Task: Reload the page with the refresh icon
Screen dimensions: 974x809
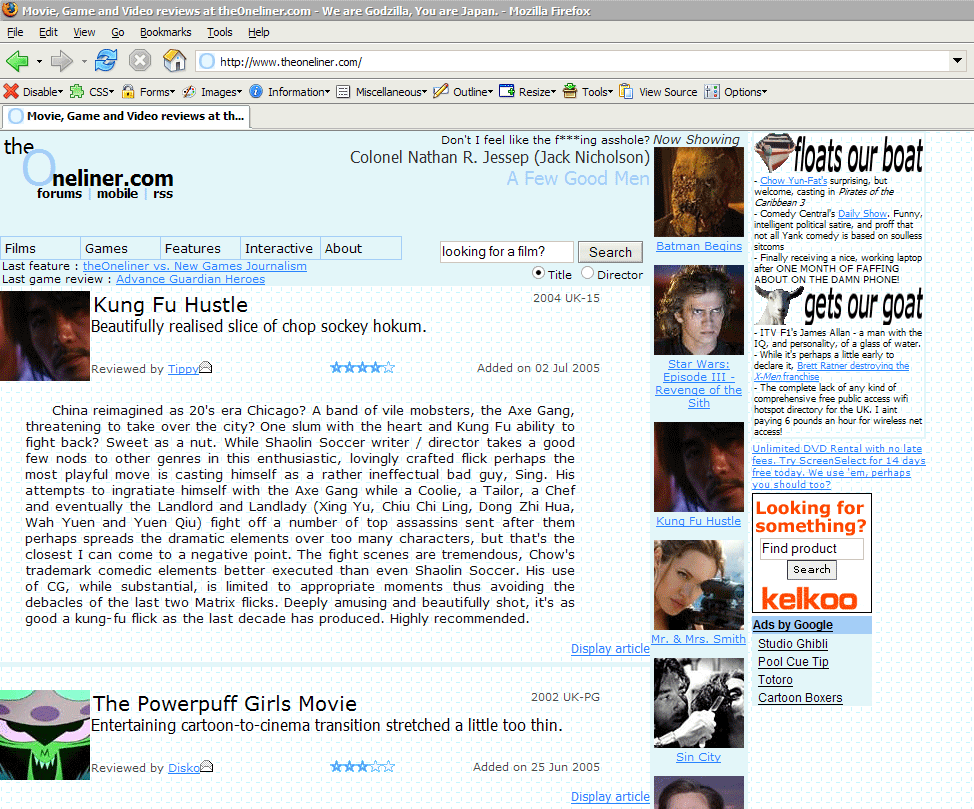Action: click(106, 61)
